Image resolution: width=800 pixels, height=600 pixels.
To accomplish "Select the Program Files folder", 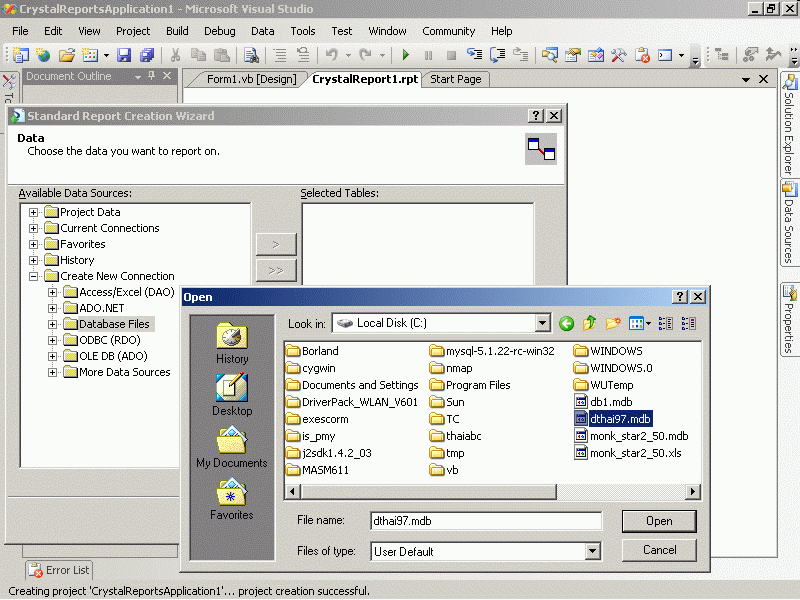I will click(x=470, y=385).
